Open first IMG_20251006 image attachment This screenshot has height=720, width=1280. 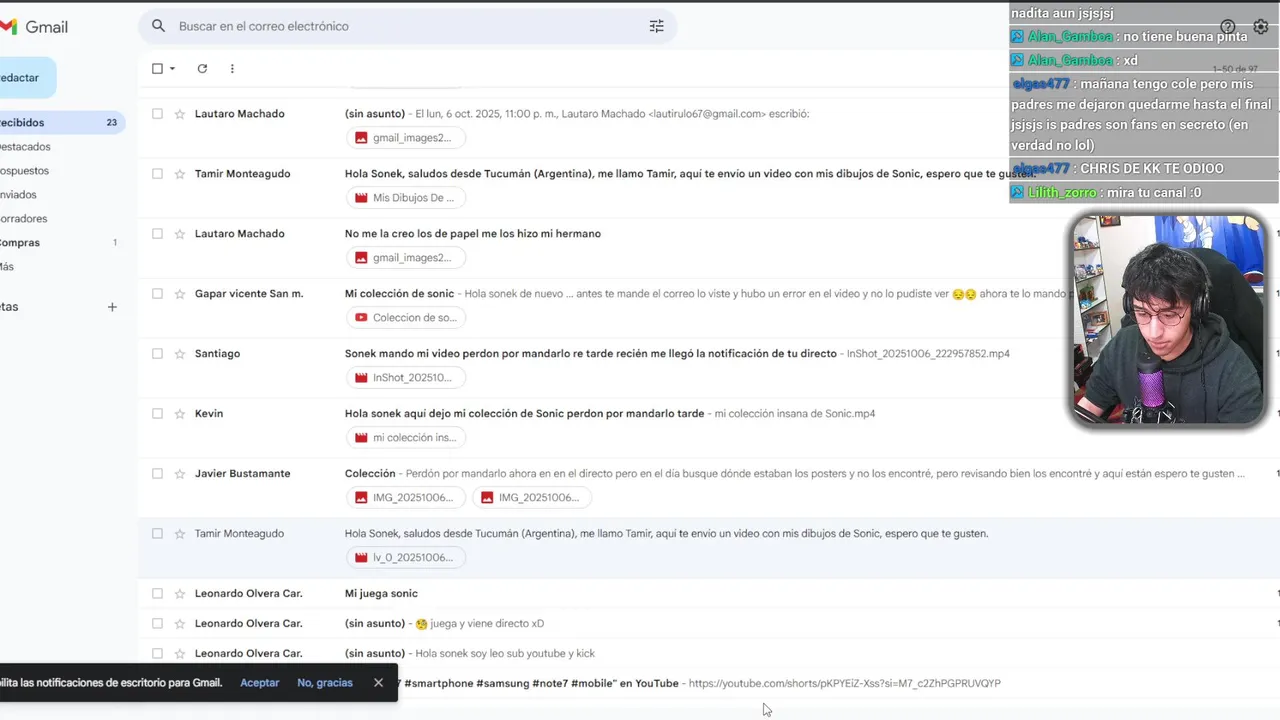click(x=406, y=498)
